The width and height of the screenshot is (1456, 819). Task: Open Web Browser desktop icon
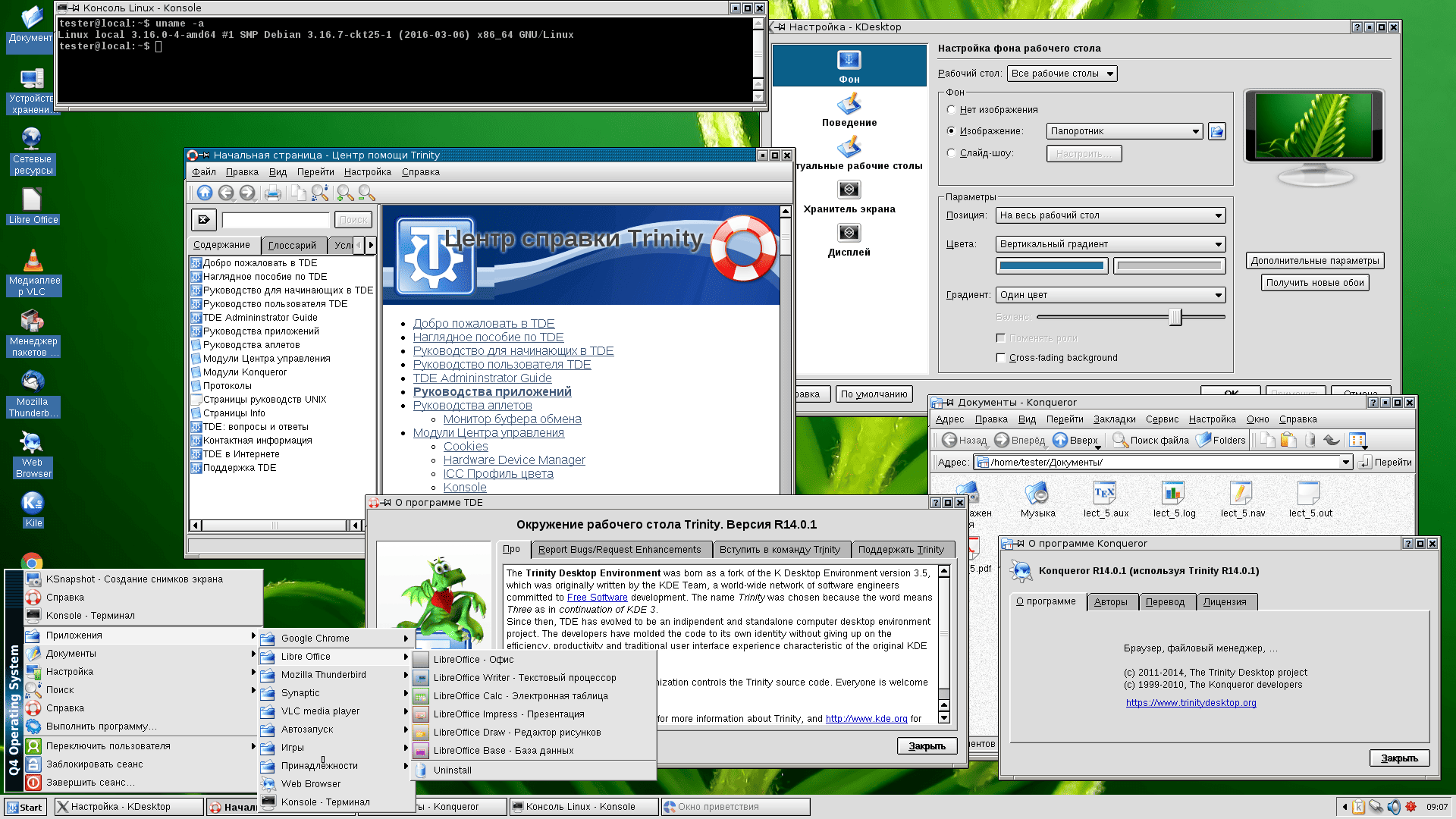(33, 454)
